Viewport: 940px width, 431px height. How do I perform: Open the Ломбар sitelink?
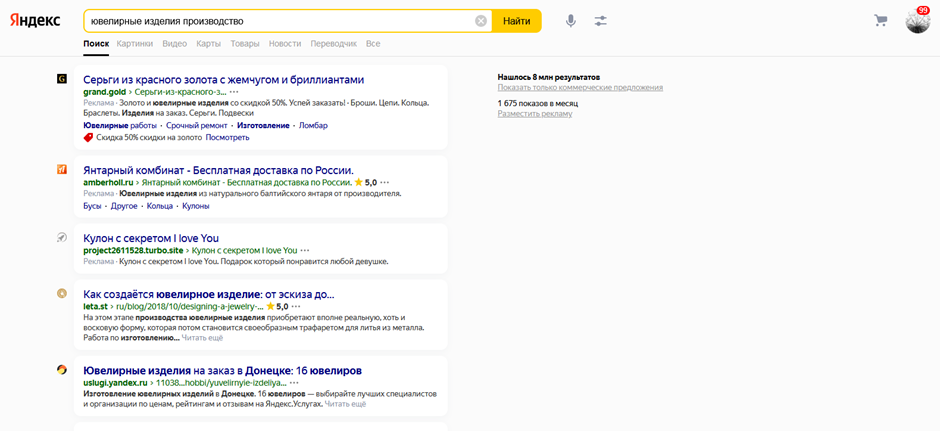click(314, 125)
